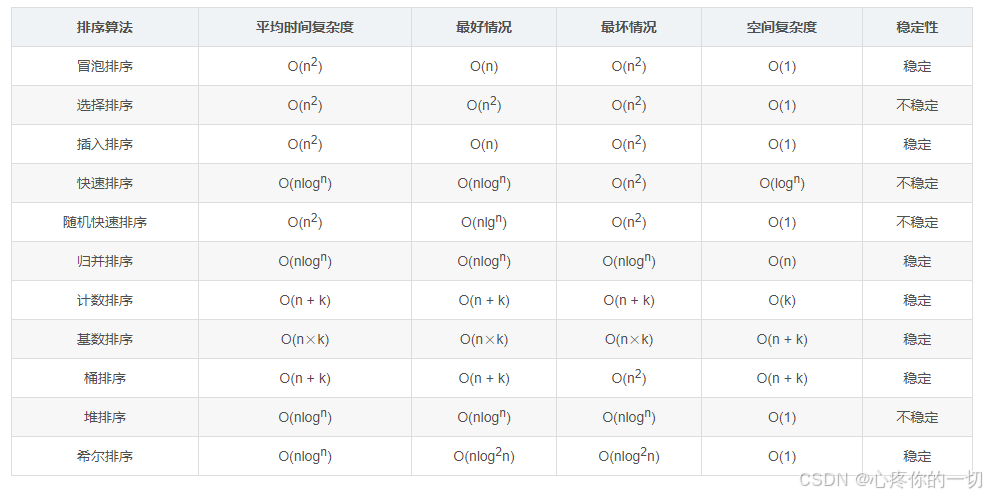Click the 空间复杂度 column header

(782, 27)
